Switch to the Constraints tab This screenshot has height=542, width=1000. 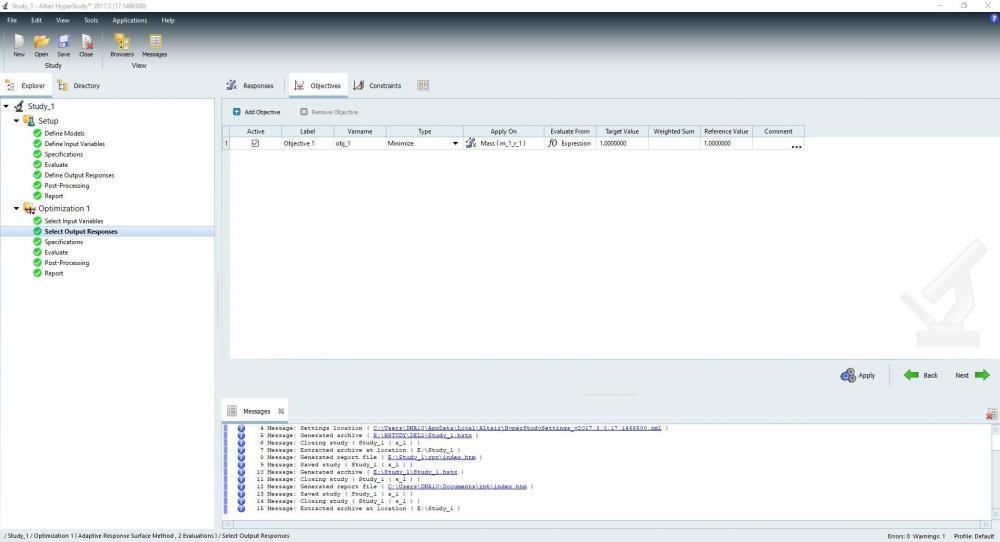click(x=378, y=85)
